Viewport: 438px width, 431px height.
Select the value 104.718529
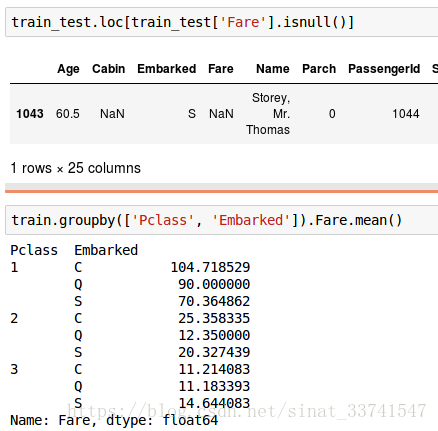(x=210, y=267)
